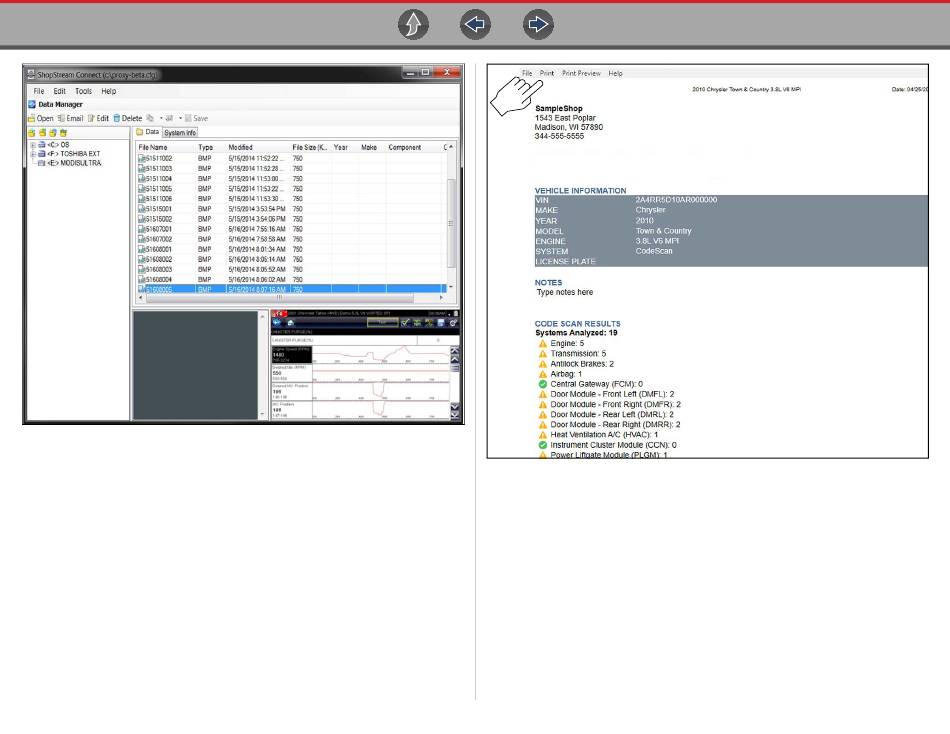The width and height of the screenshot is (950, 734).
Task: Open the File menu in the report window
Action: (x=527, y=73)
